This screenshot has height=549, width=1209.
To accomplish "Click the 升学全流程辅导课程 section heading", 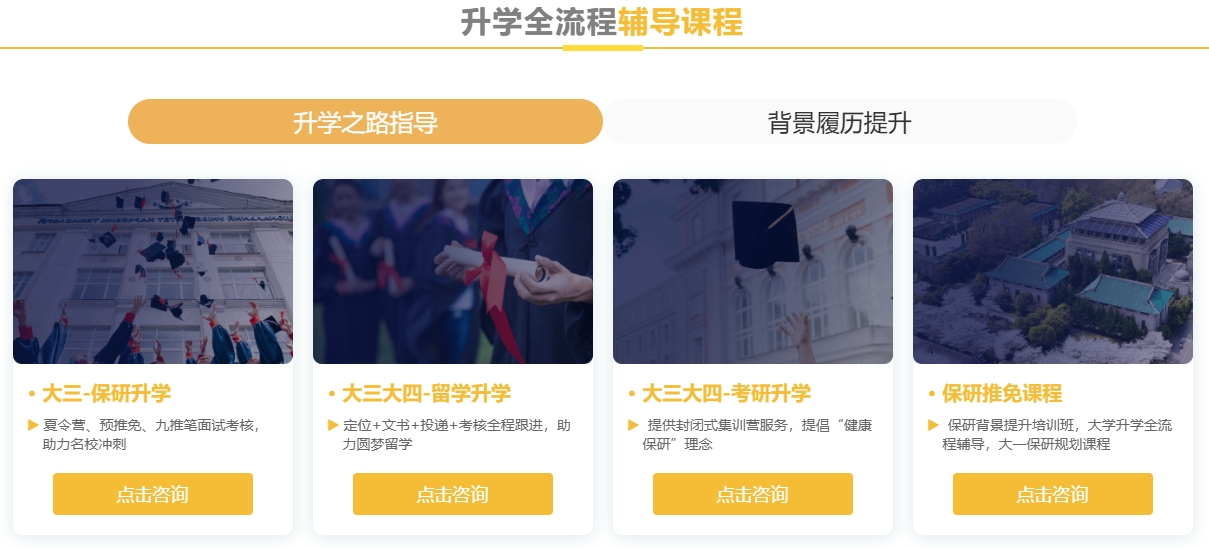I will [602, 22].
